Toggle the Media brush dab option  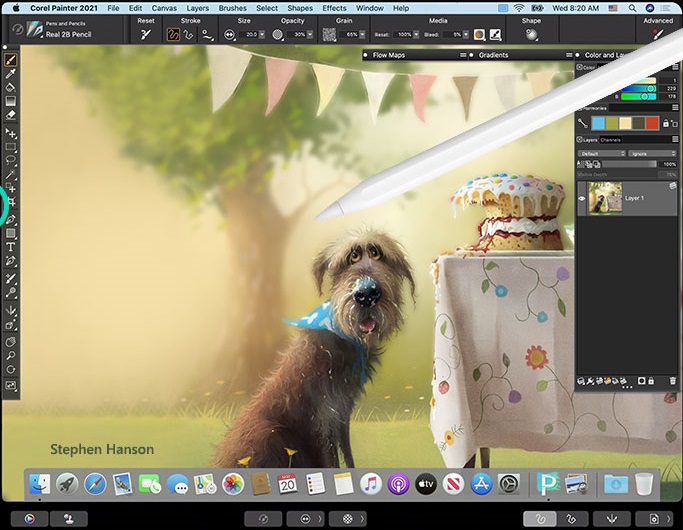click(x=495, y=34)
